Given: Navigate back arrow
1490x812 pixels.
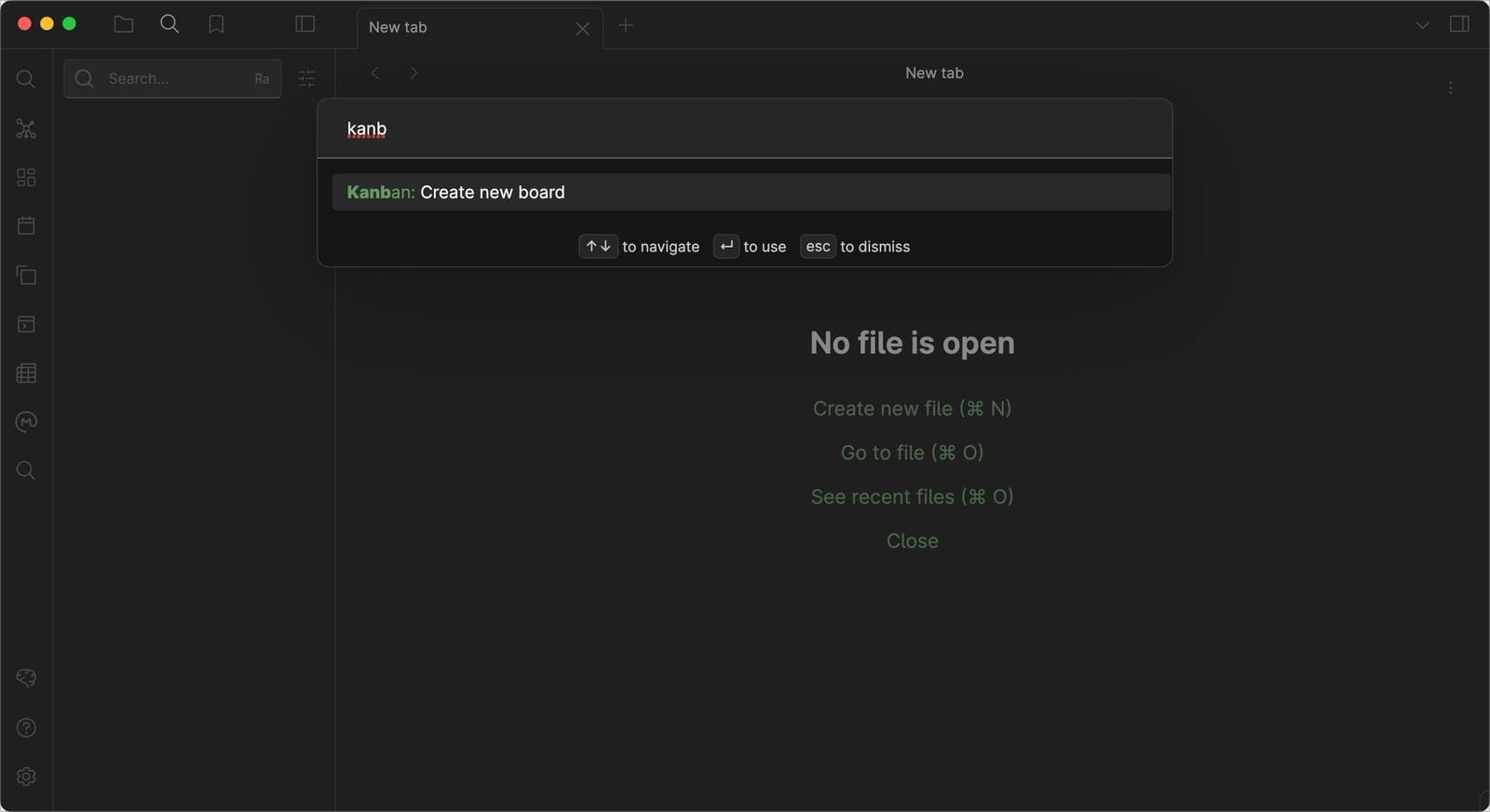Looking at the screenshot, I should click(x=374, y=73).
